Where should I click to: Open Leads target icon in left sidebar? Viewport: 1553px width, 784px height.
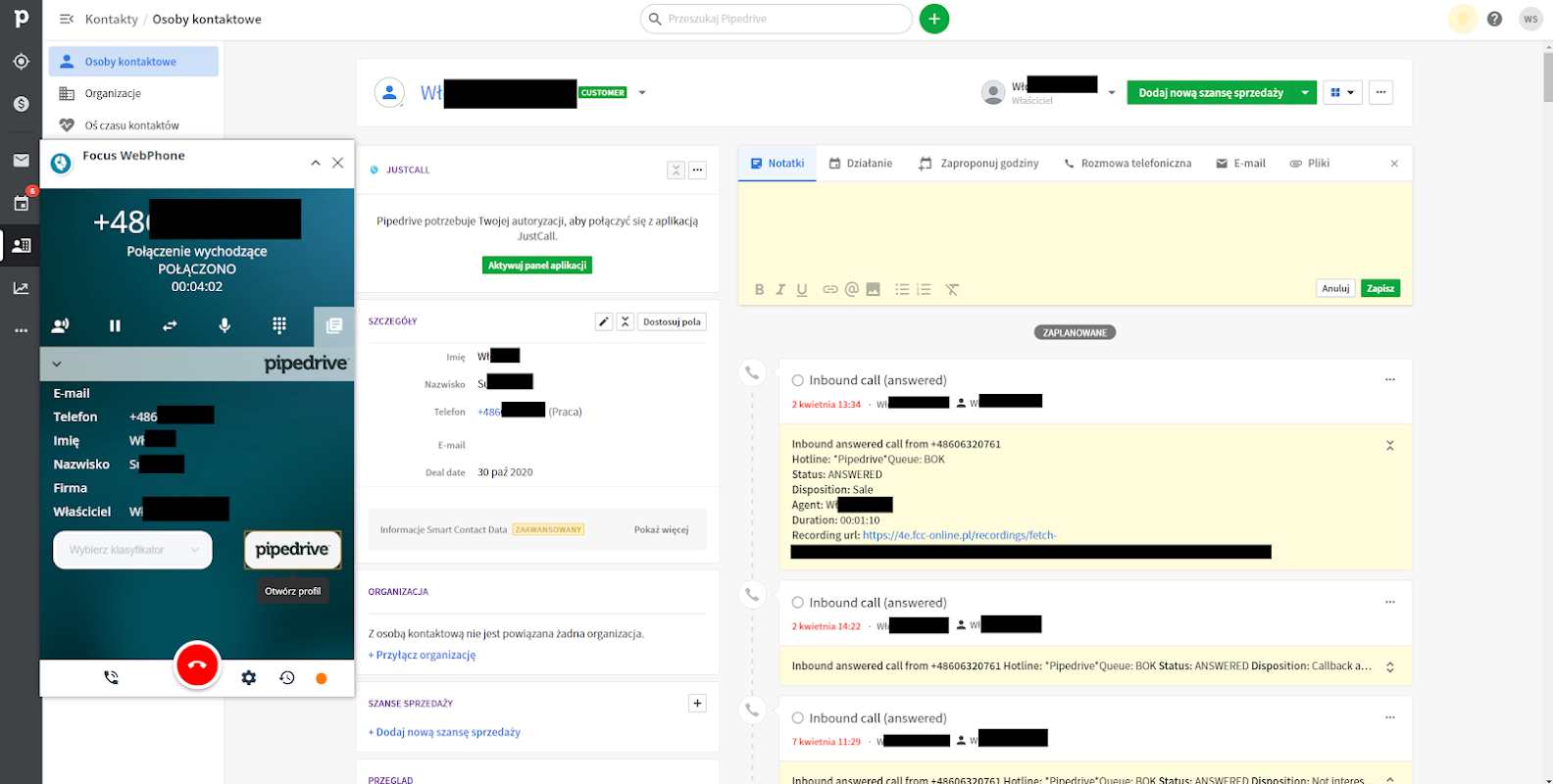click(x=21, y=62)
